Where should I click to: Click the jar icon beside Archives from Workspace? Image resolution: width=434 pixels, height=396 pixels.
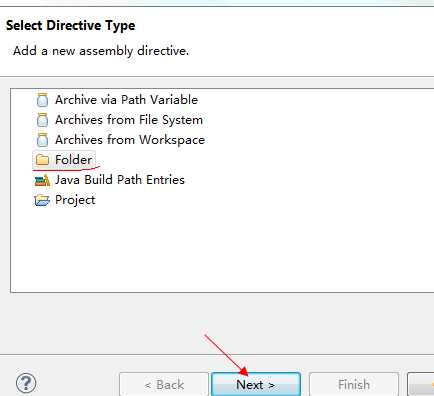[42, 140]
